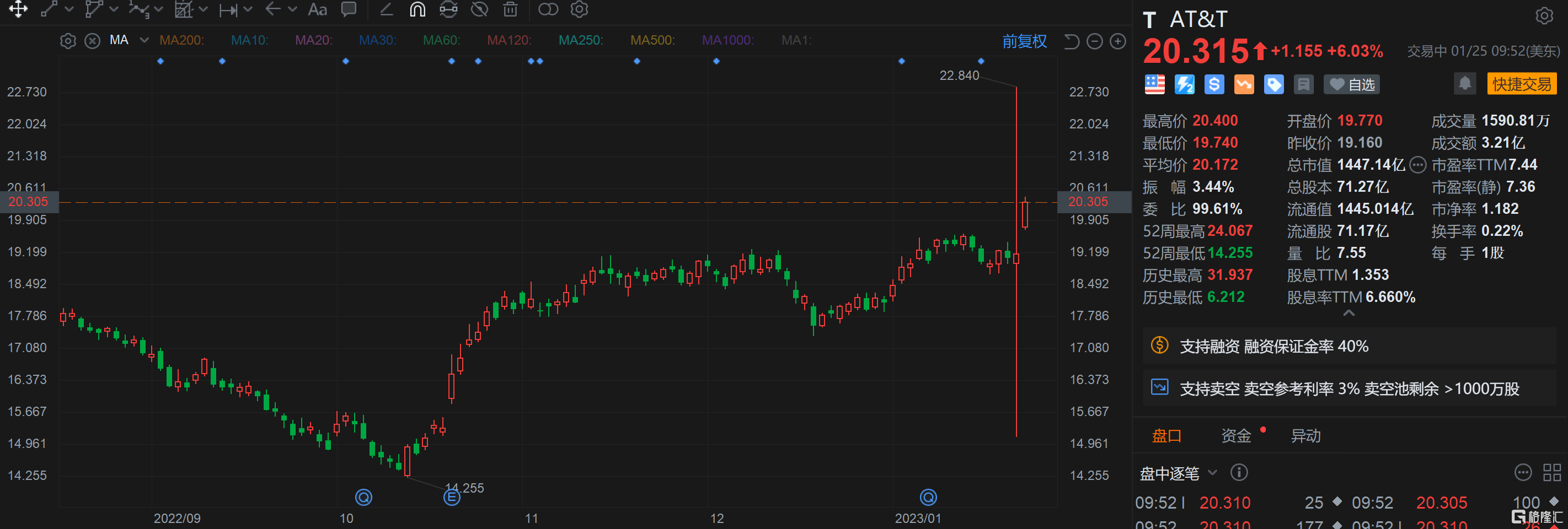Zoom in chart with plus circle
Viewport: 1568px width, 529px height.
1117,41
